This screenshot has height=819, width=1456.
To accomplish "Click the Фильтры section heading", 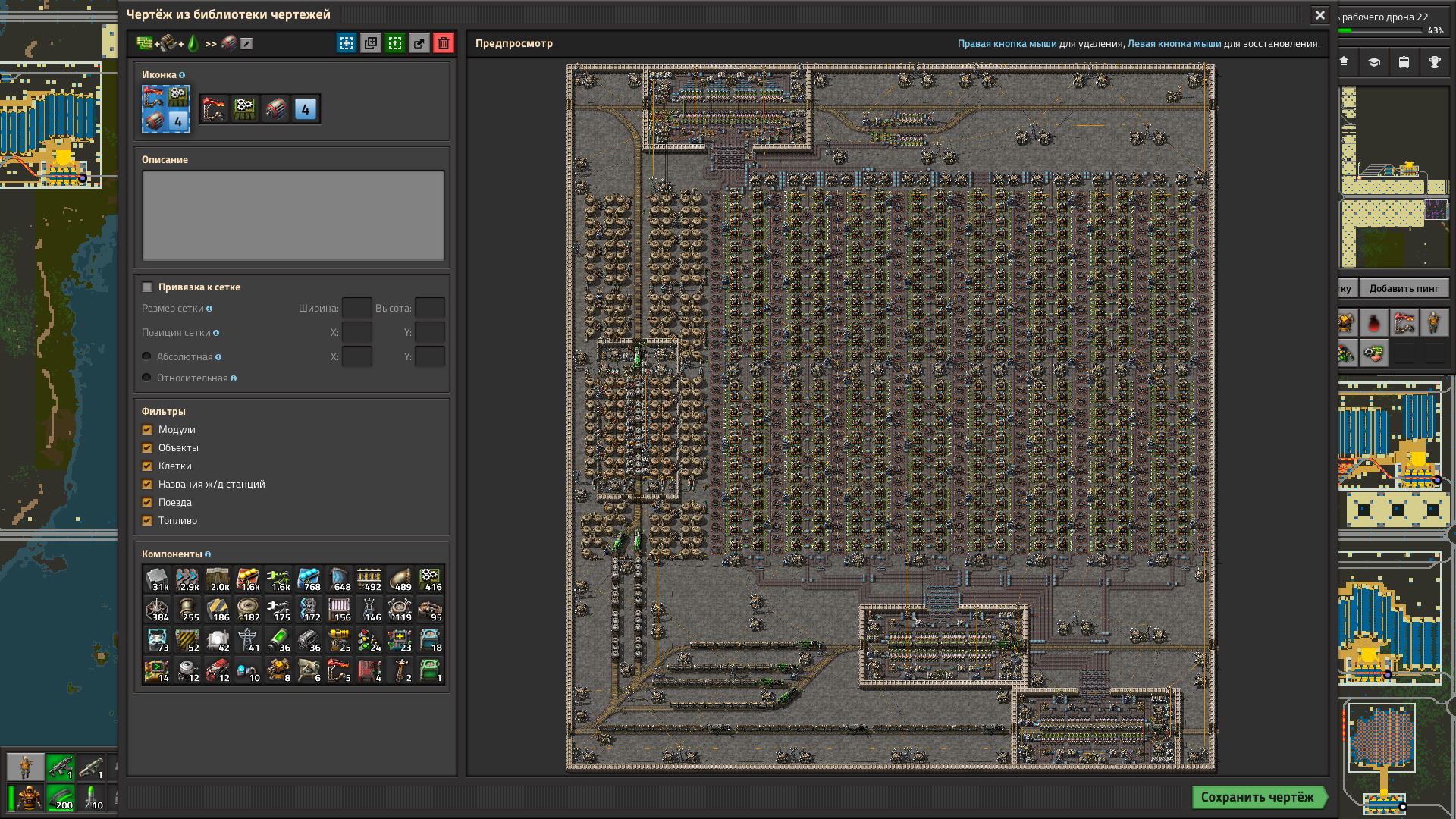I will tap(164, 411).
